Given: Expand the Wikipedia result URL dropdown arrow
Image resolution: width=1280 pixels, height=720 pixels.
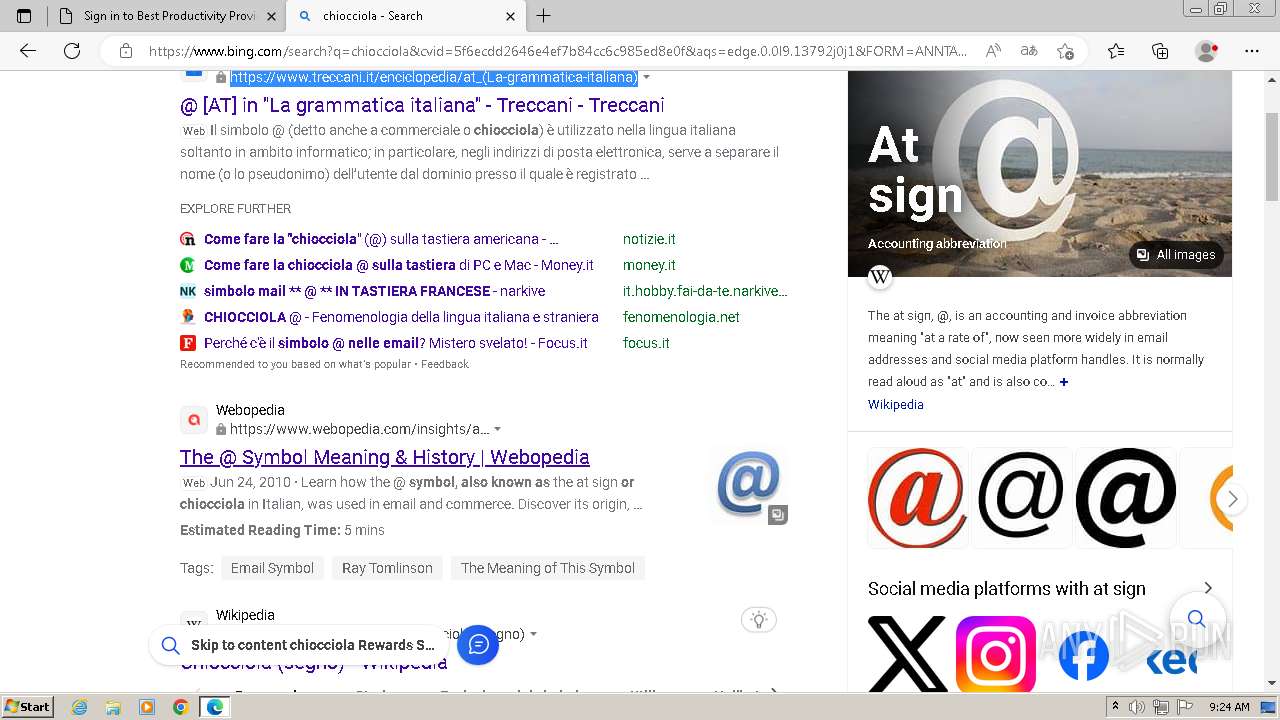Looking at the screenshot, I should [533, 634].
